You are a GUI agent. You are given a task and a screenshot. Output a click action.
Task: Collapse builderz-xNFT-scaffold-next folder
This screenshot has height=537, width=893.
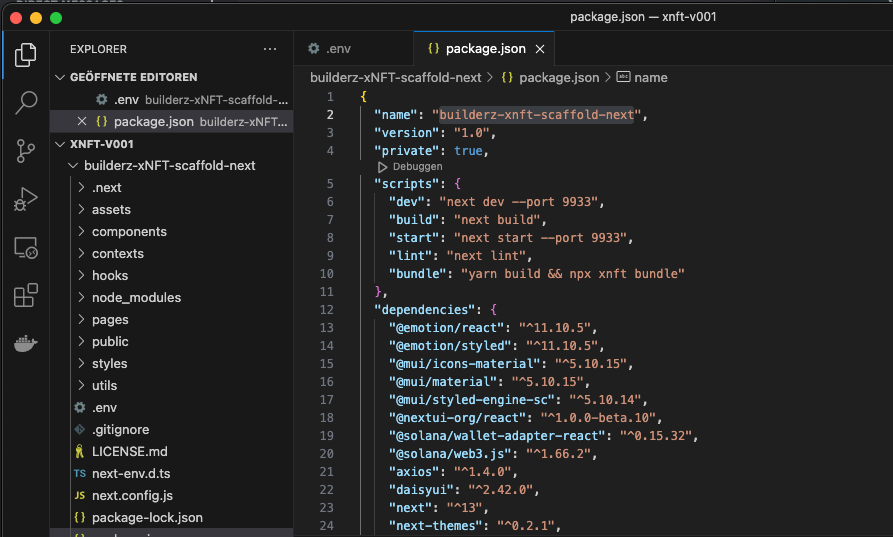(73, 166)
